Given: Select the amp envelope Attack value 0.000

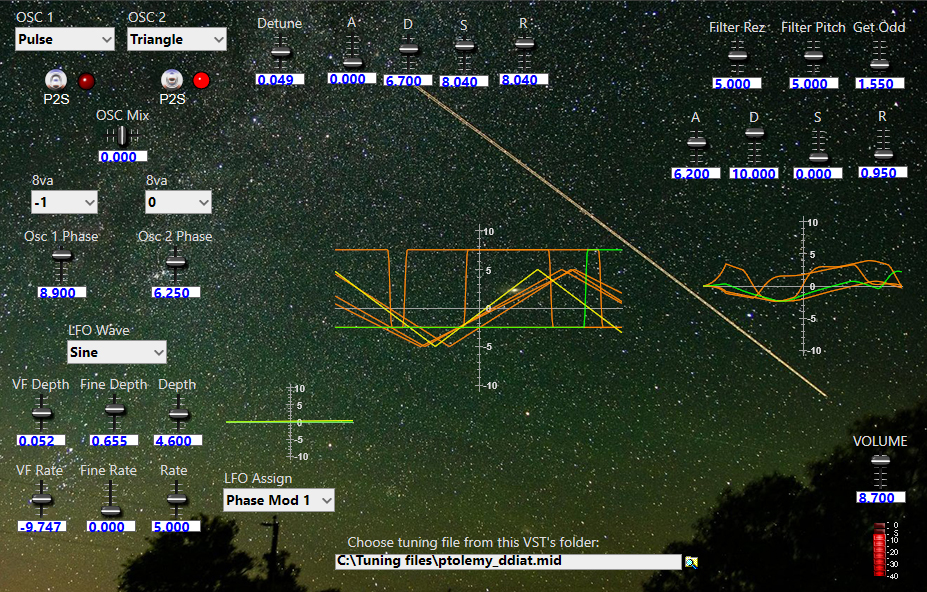Looking at the screenshot, I should tap(352, 79).
